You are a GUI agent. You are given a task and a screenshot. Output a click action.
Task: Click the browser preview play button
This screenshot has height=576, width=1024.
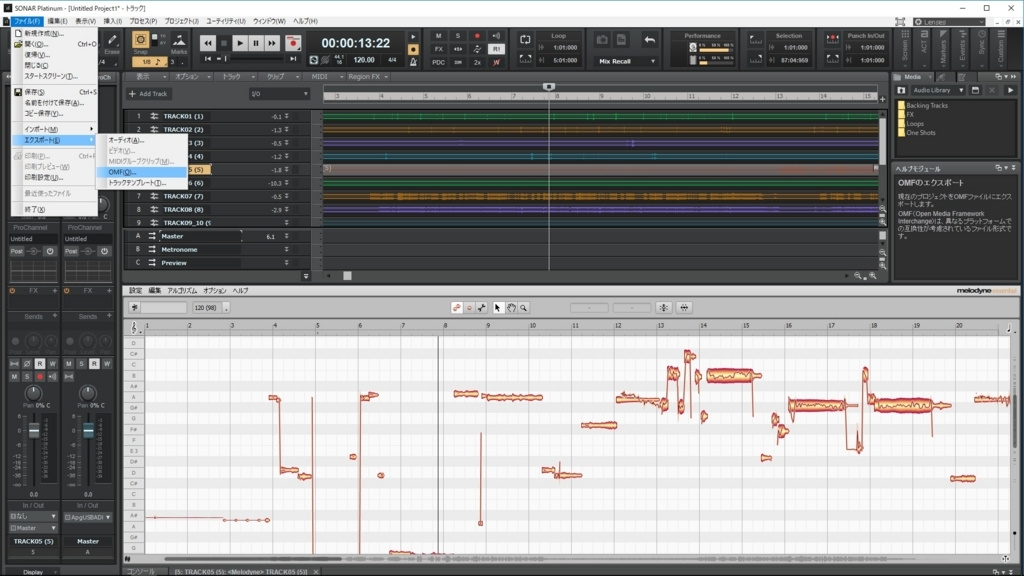click(1010, 90)
